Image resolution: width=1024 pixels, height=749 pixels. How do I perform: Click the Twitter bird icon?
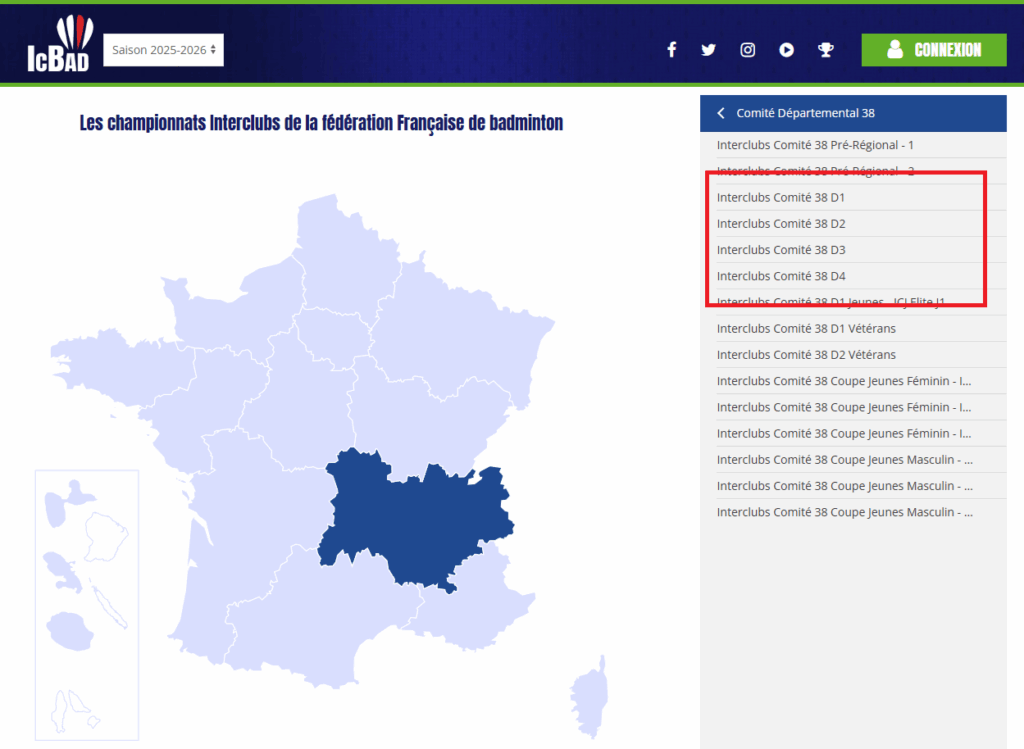(709, 50)
